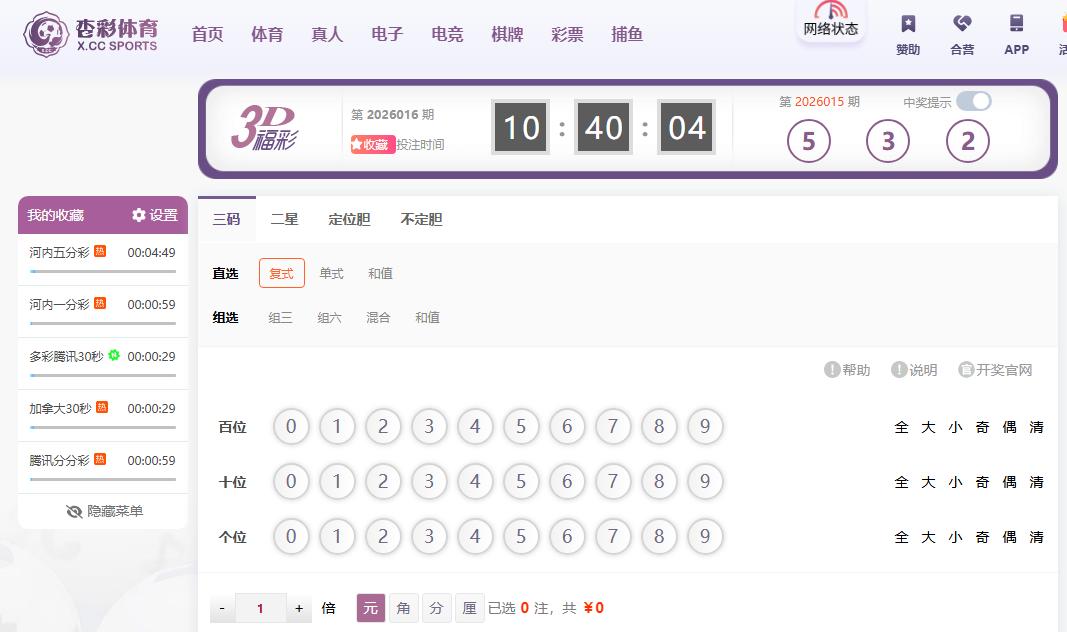Click the 赞助 sponsor bookmark icon
Image resolution: width=1067 pixels, height=632 pixels.
click(907, 24)
